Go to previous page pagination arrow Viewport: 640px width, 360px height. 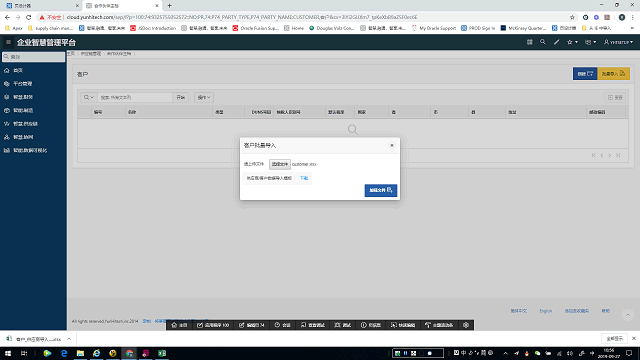pyautogui.click(x=602, y=155)
